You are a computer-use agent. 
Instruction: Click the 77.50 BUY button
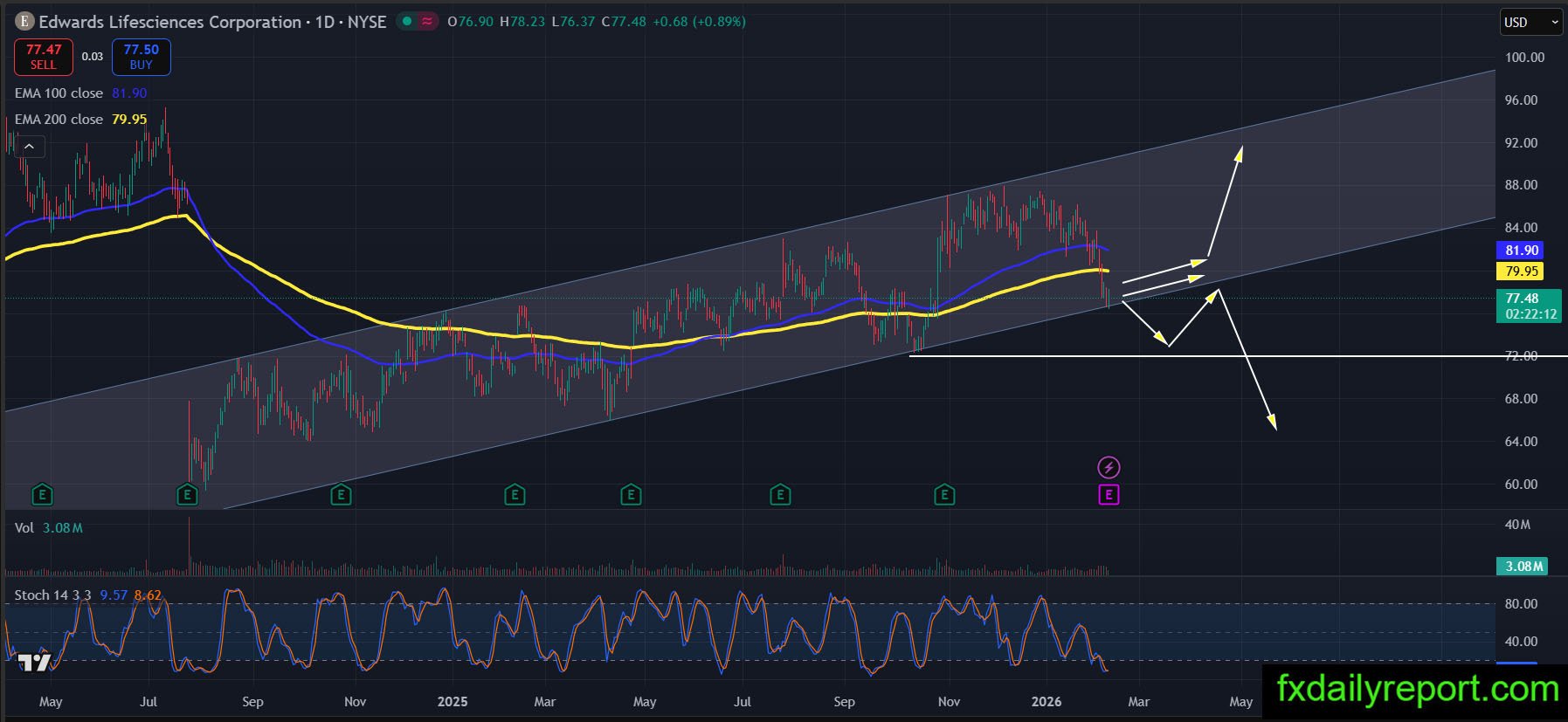142,57
